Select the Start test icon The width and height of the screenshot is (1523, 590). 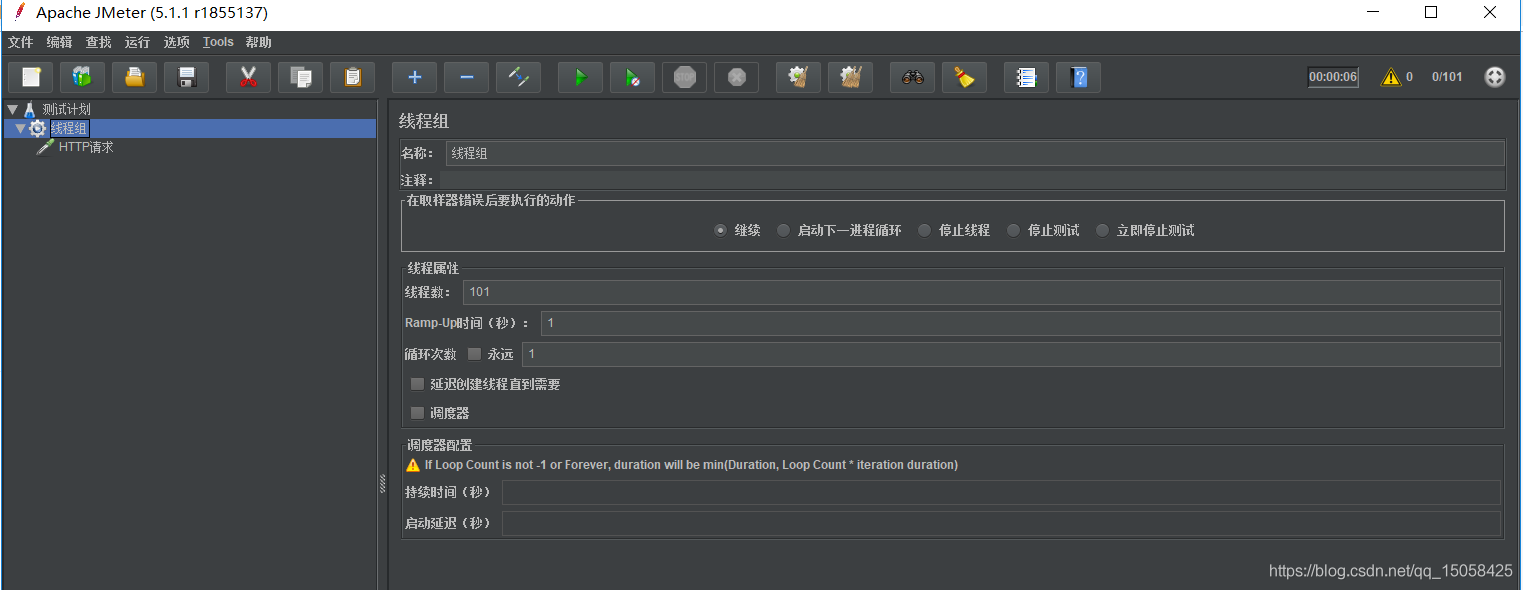click(x=580, y=77)
